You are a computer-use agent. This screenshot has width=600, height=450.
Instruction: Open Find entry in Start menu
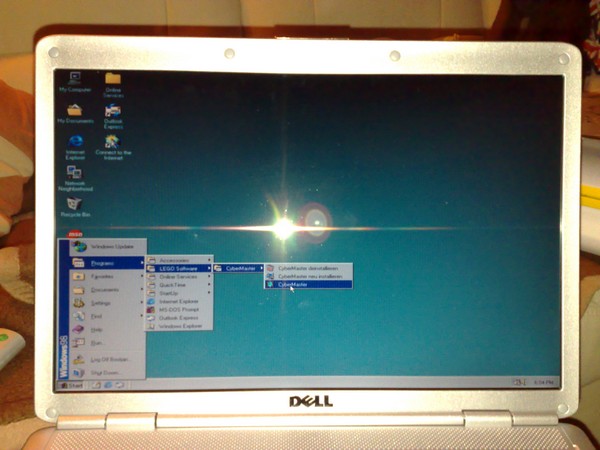click(x=108, y=316)
